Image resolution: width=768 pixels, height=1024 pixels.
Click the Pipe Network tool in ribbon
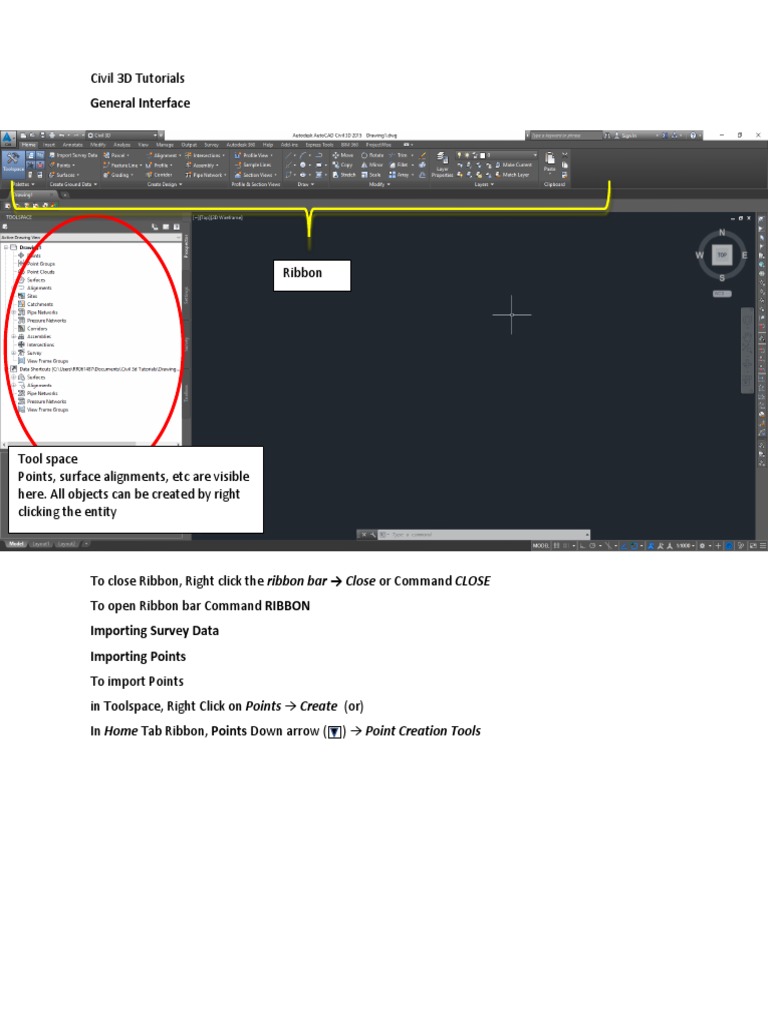coord(206,175)
